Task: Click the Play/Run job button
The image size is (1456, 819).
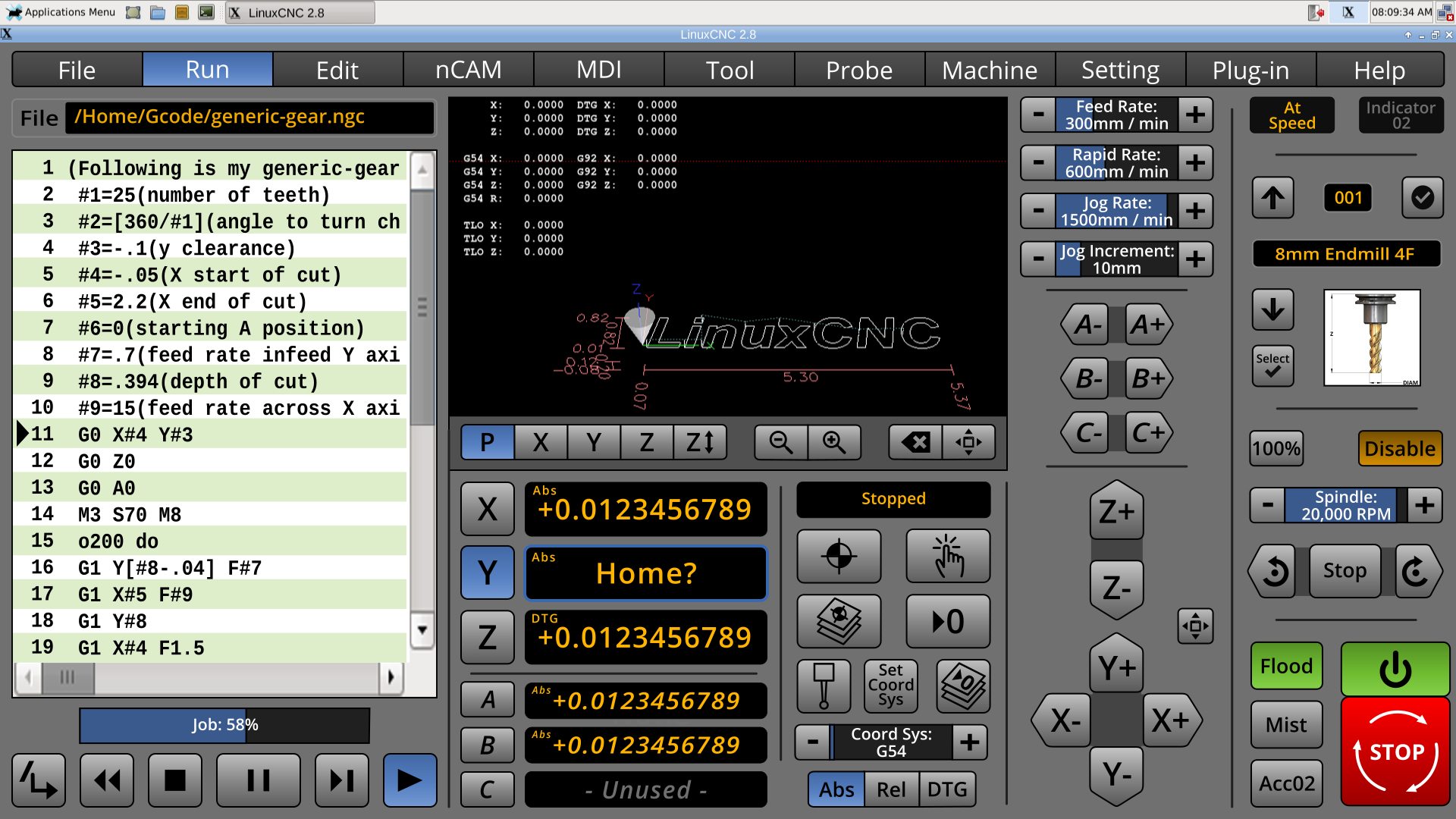Action: tap(407, 779)
